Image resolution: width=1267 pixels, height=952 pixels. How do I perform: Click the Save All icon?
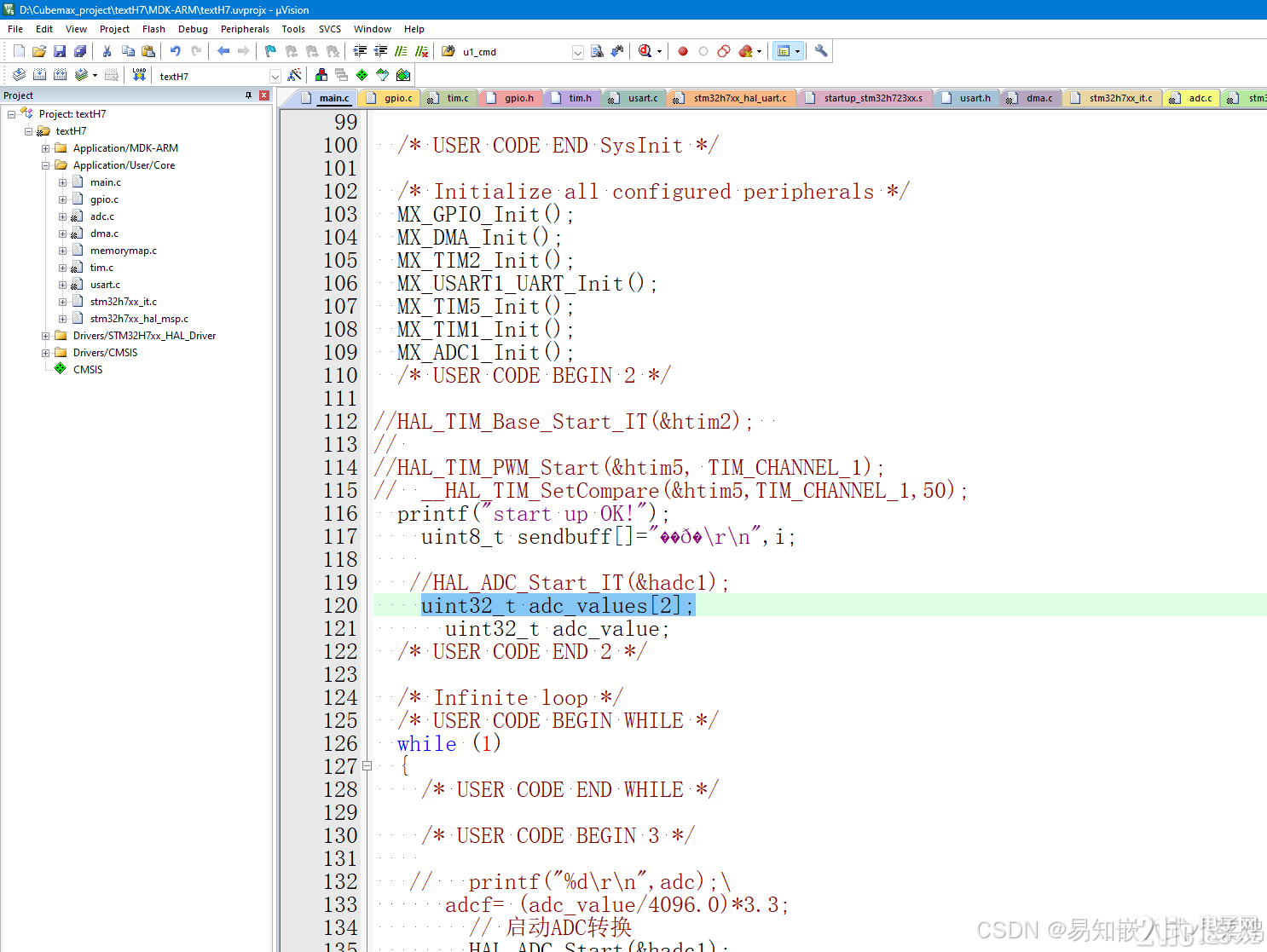[80, 51]
